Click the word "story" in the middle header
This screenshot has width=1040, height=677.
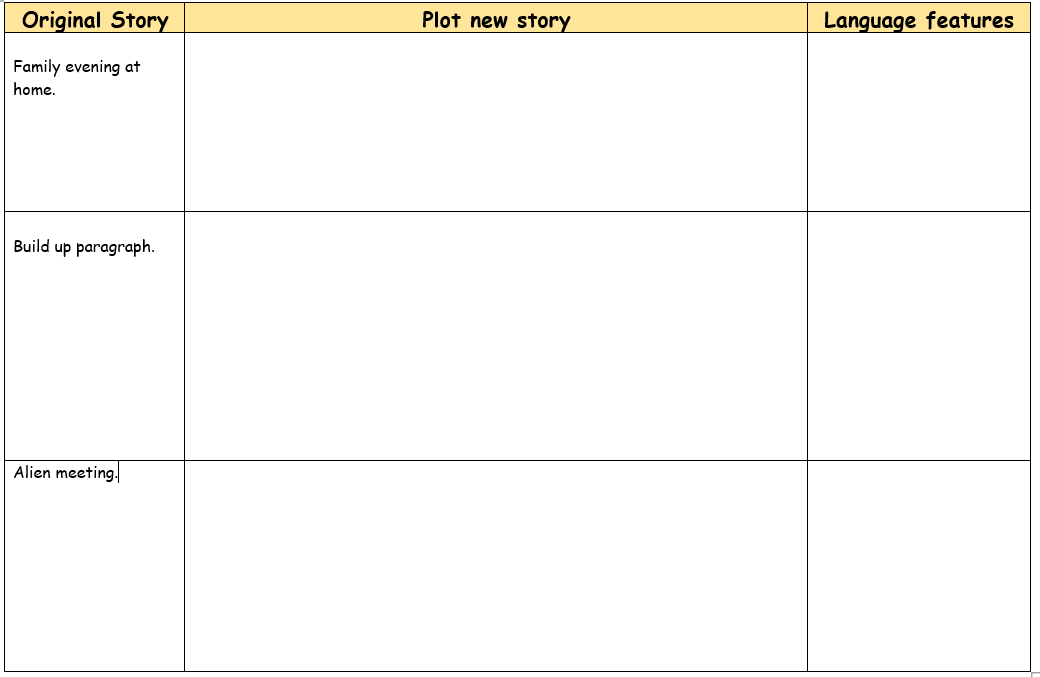[x=543, y=20]
